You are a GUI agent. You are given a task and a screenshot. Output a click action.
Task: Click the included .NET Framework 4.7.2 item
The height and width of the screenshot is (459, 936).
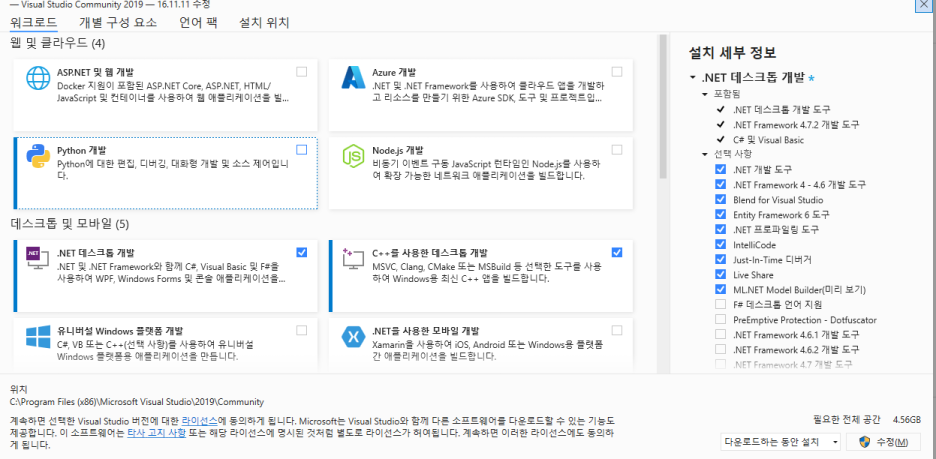coord(796,125)
